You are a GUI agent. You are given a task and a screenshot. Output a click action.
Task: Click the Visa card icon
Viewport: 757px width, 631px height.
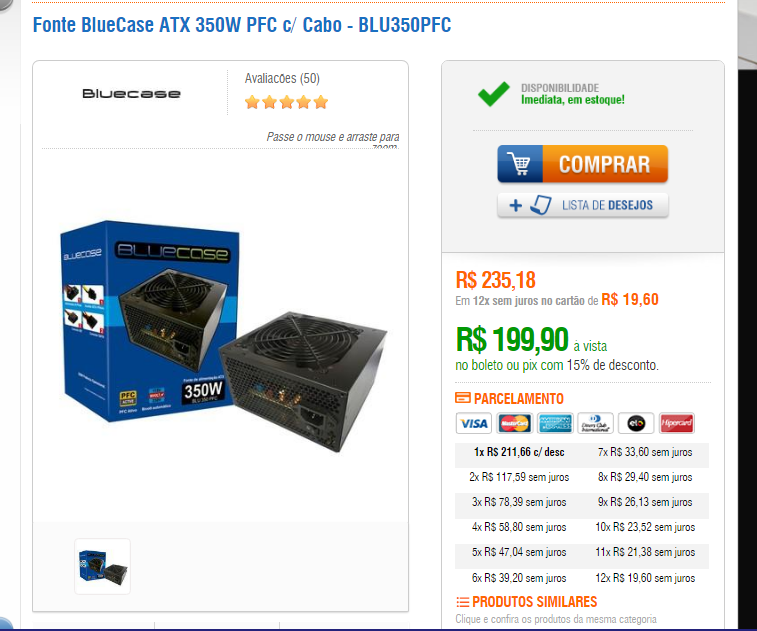(x=474, y=423)
